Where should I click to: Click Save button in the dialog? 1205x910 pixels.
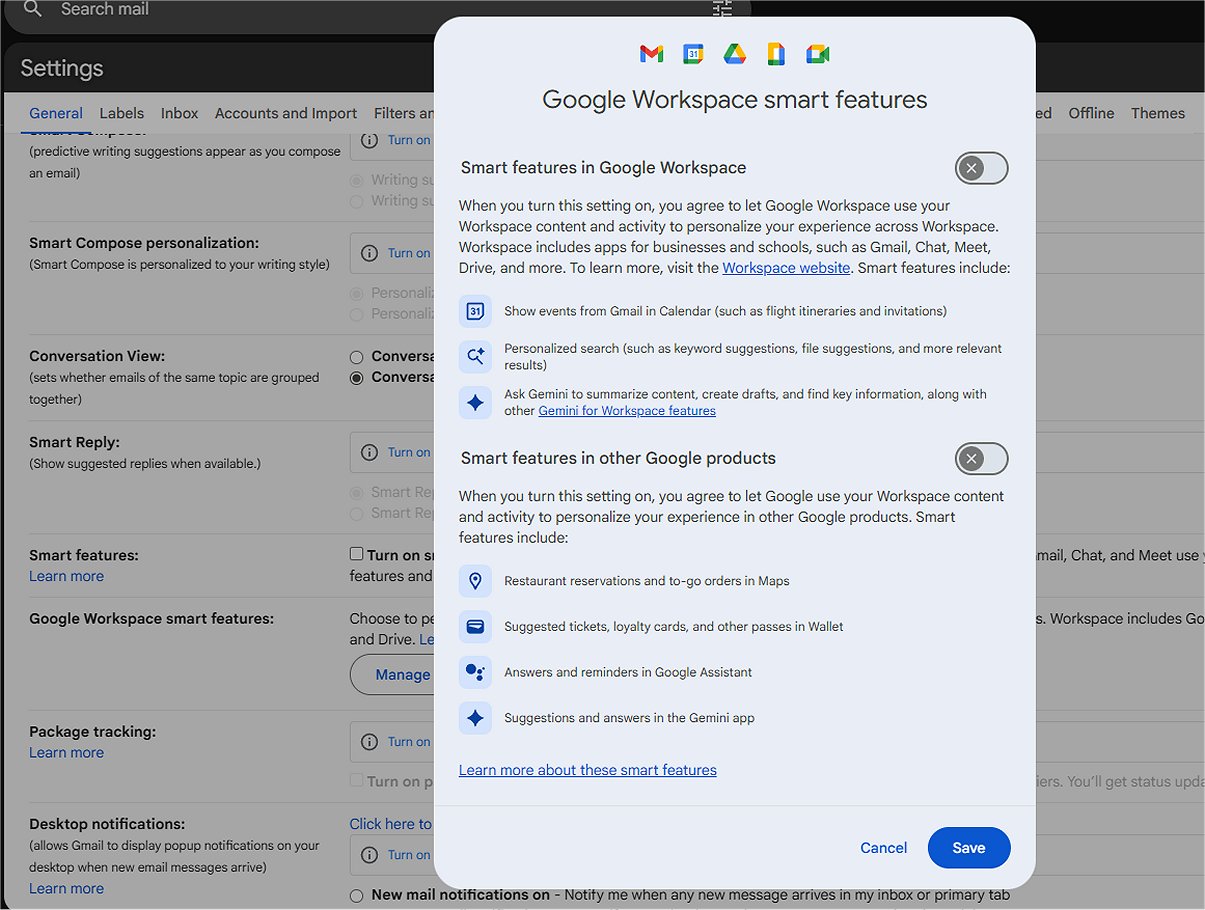(x=969, y=848)
